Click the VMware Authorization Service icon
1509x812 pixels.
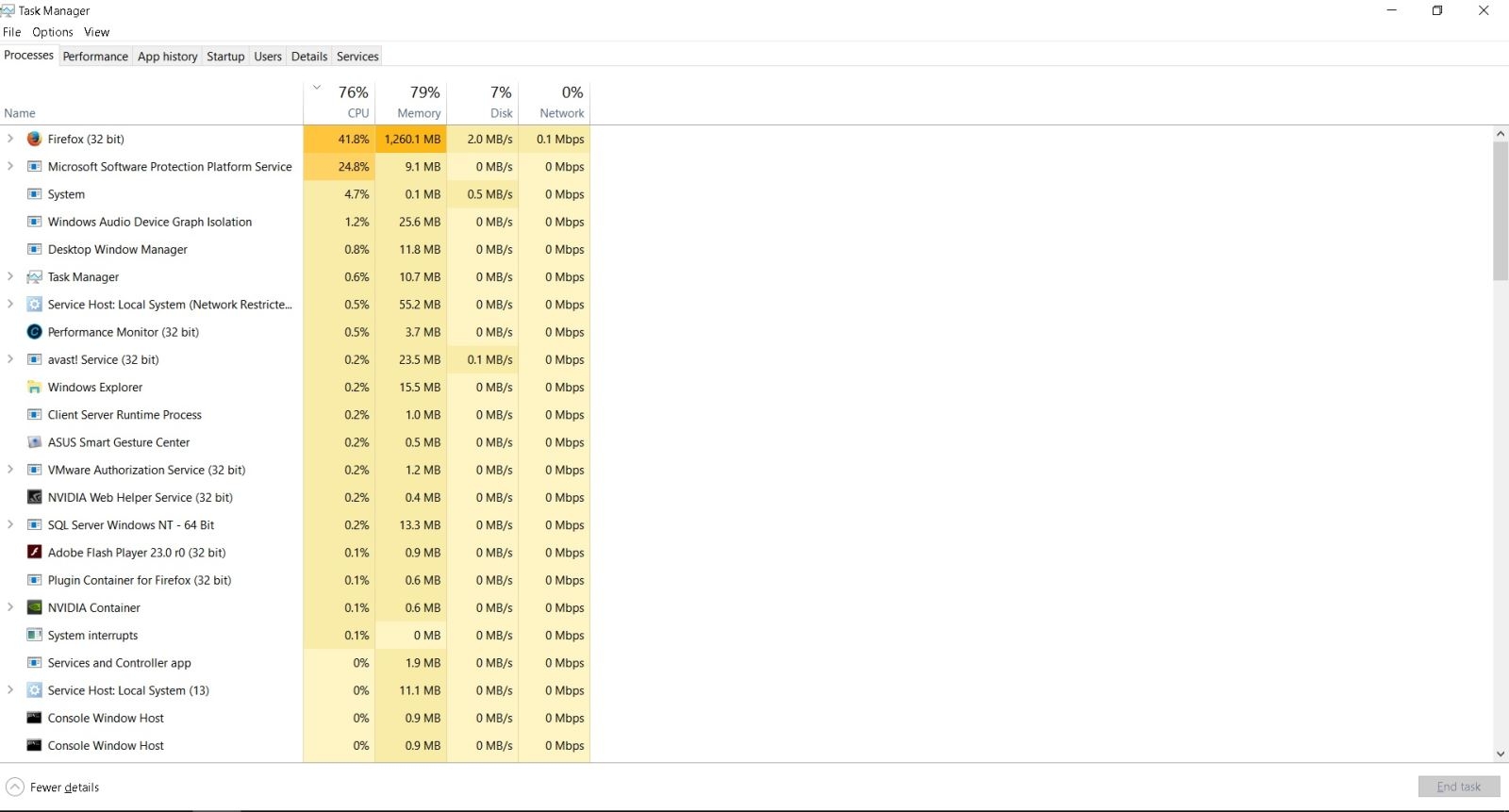pos(35,470)
